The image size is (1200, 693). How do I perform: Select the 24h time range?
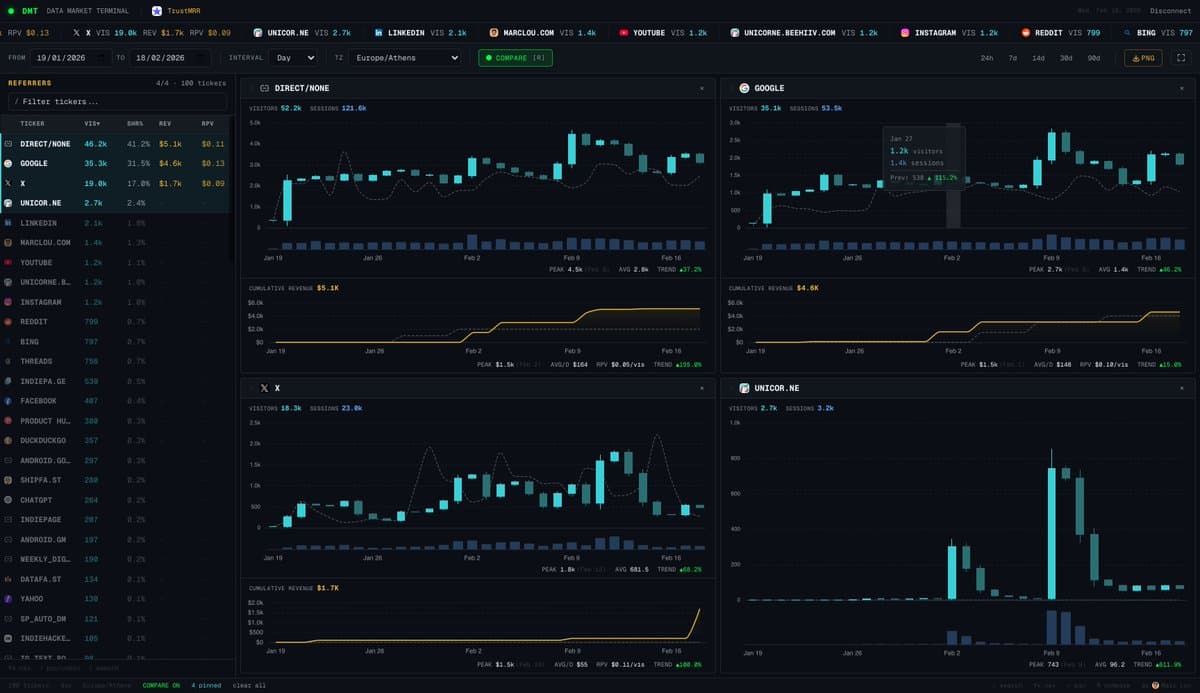[x=987, y=58]
